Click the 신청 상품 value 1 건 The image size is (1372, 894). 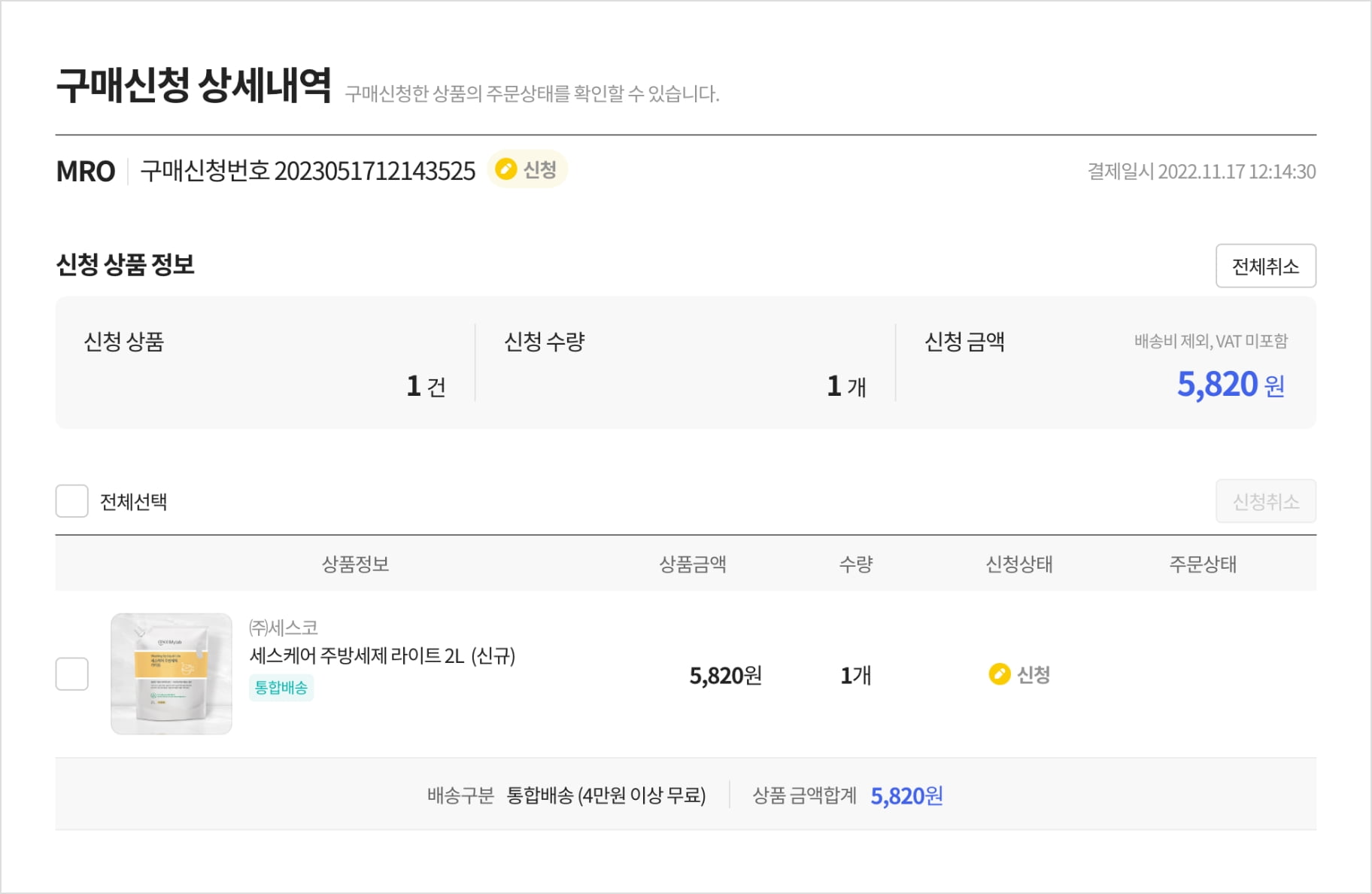pos(426,386)
